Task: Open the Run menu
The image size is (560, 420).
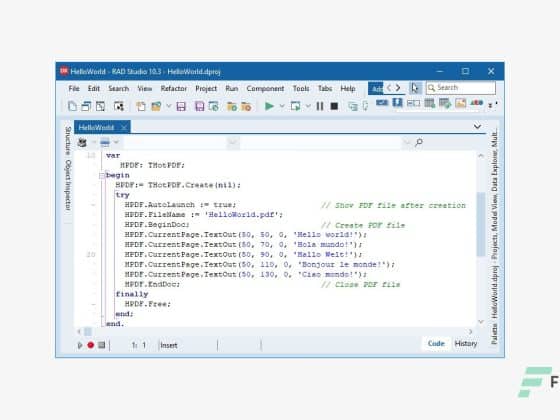Action: pyautogui.click(x=232, y=88)
